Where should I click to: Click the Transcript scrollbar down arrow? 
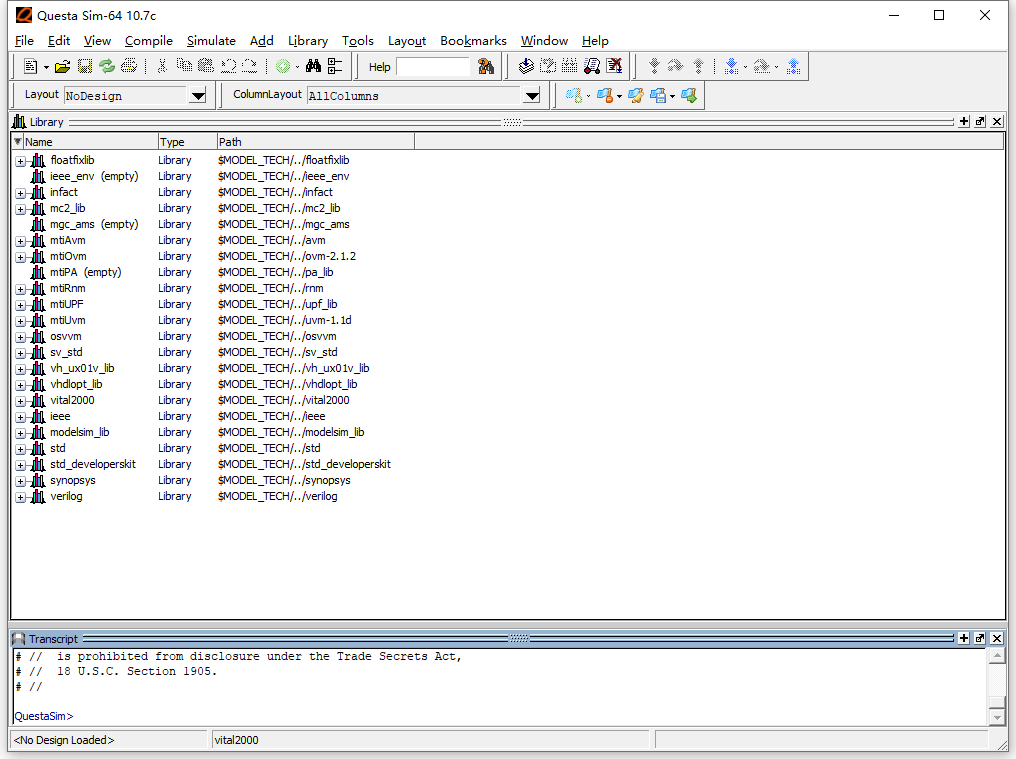click(x=997, y=717)
